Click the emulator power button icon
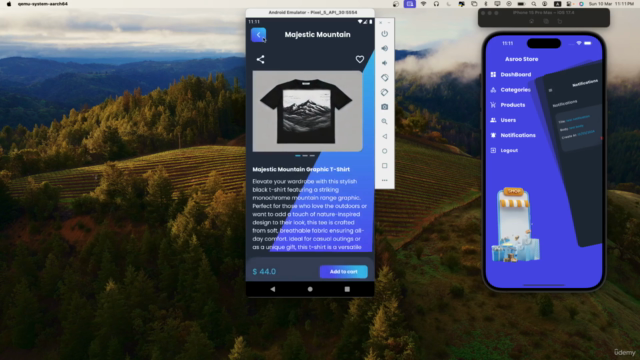This screenshot has width=640, height=360. click(x=384, y=34)
